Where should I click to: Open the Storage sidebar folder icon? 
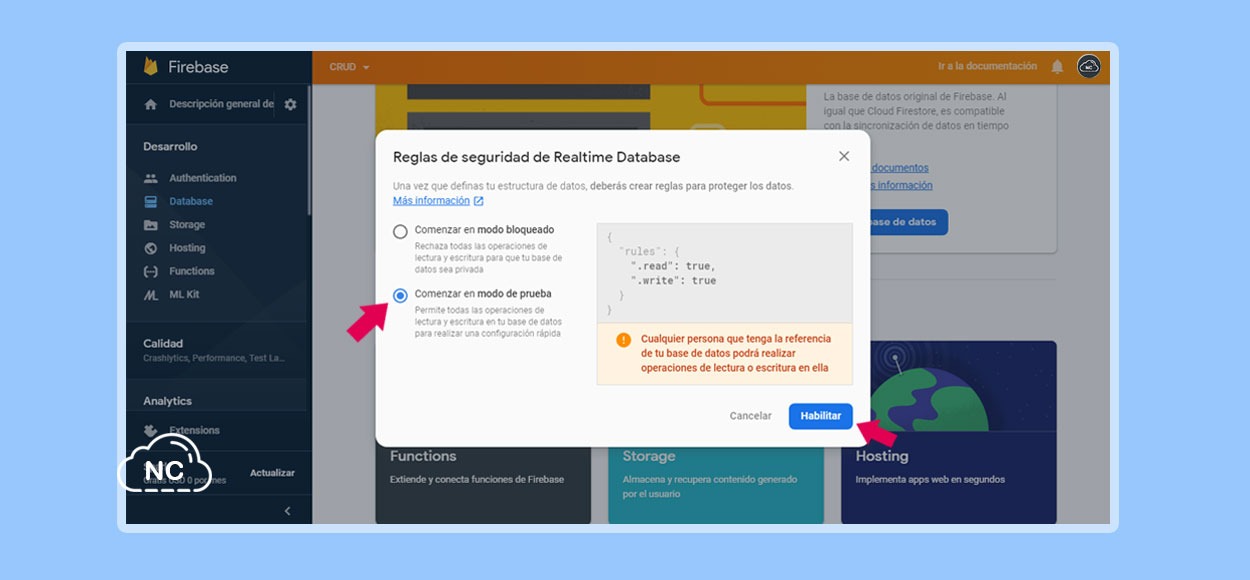pos(151,225)
